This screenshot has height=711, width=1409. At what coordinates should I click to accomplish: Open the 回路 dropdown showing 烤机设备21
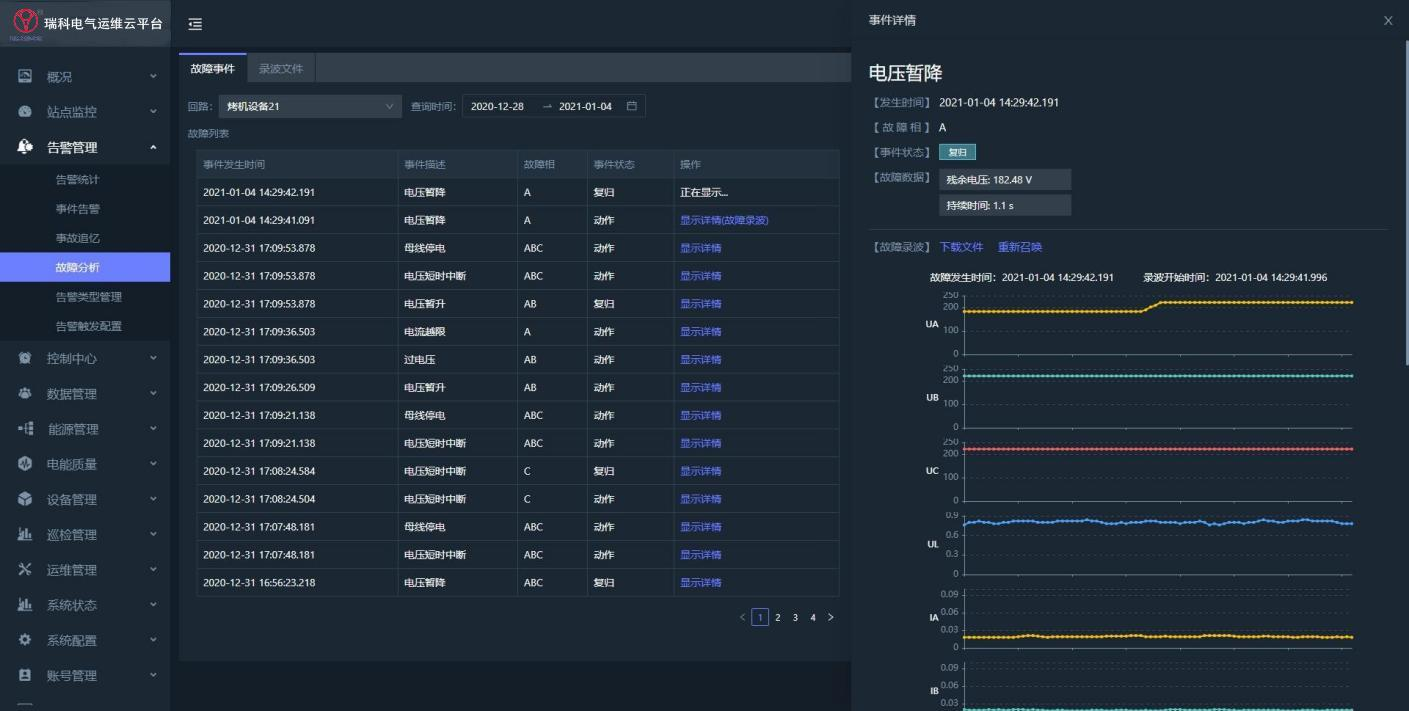tap(311, 106)
